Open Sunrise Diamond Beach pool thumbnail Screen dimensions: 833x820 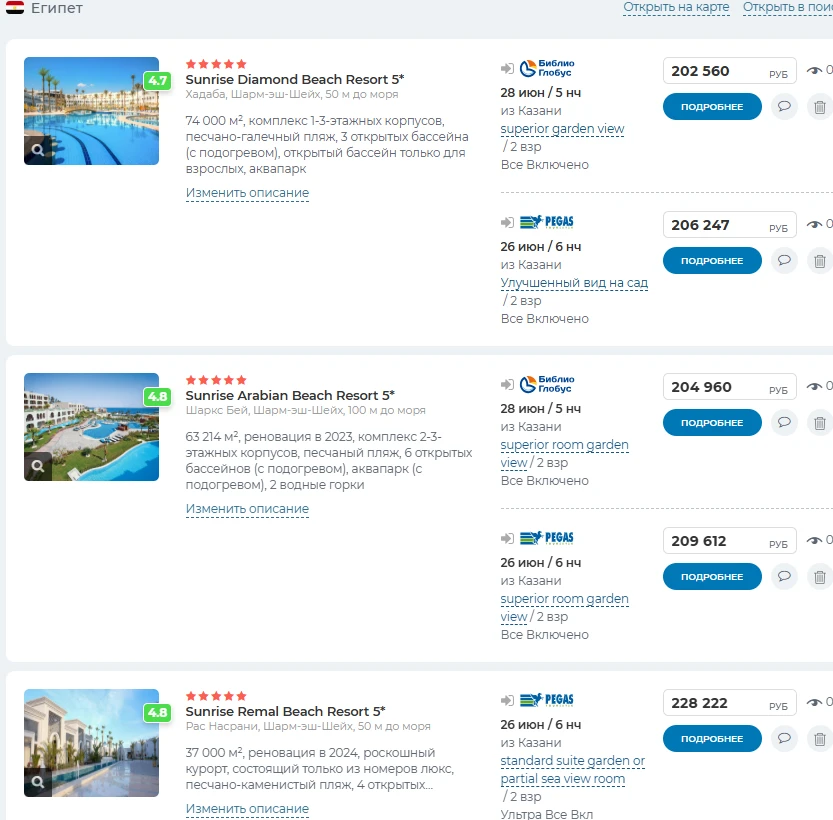[91, 111]
